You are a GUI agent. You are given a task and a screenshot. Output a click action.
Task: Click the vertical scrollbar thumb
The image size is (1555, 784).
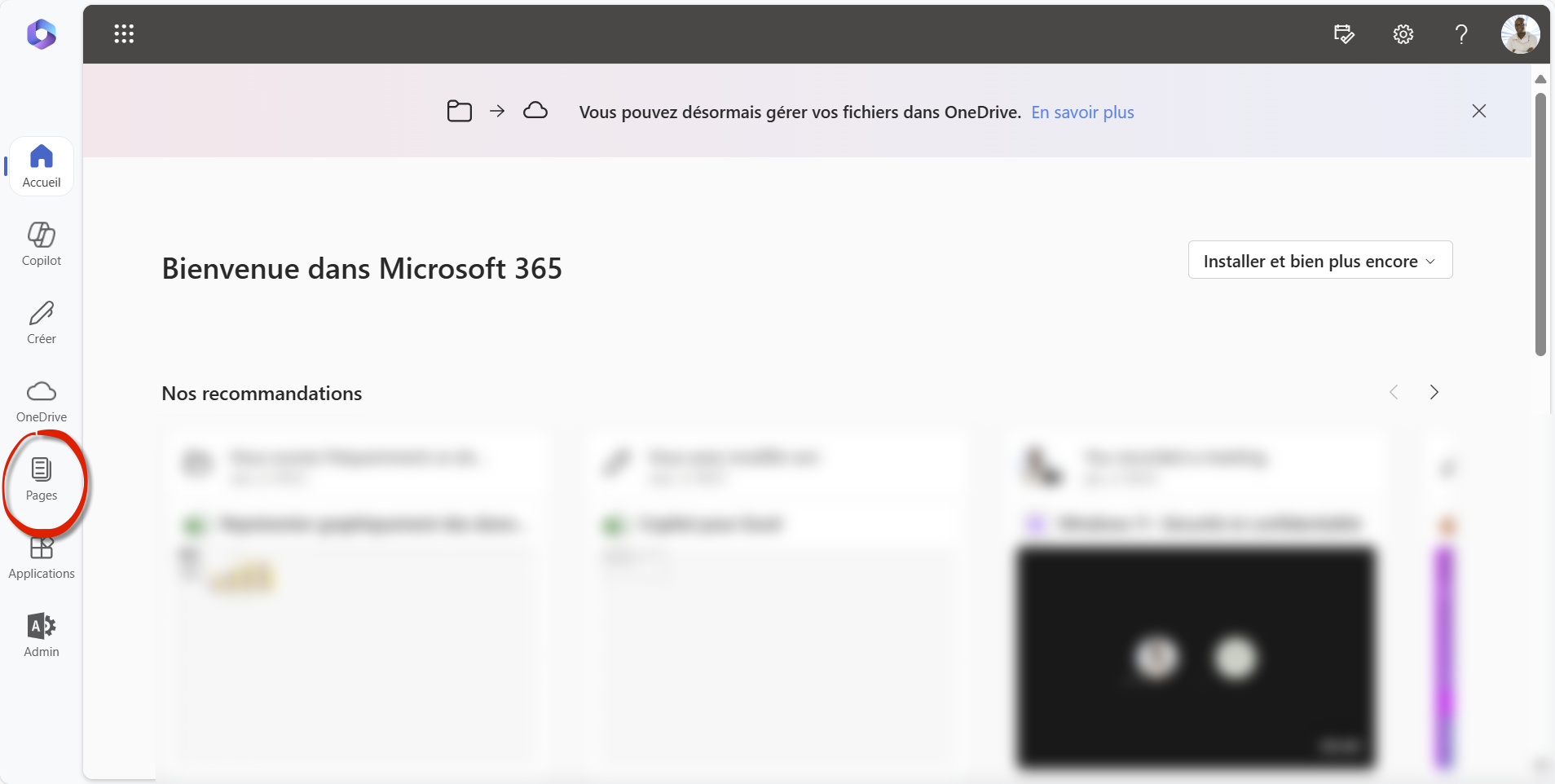pyautogui.click(x=1540, y=224)
